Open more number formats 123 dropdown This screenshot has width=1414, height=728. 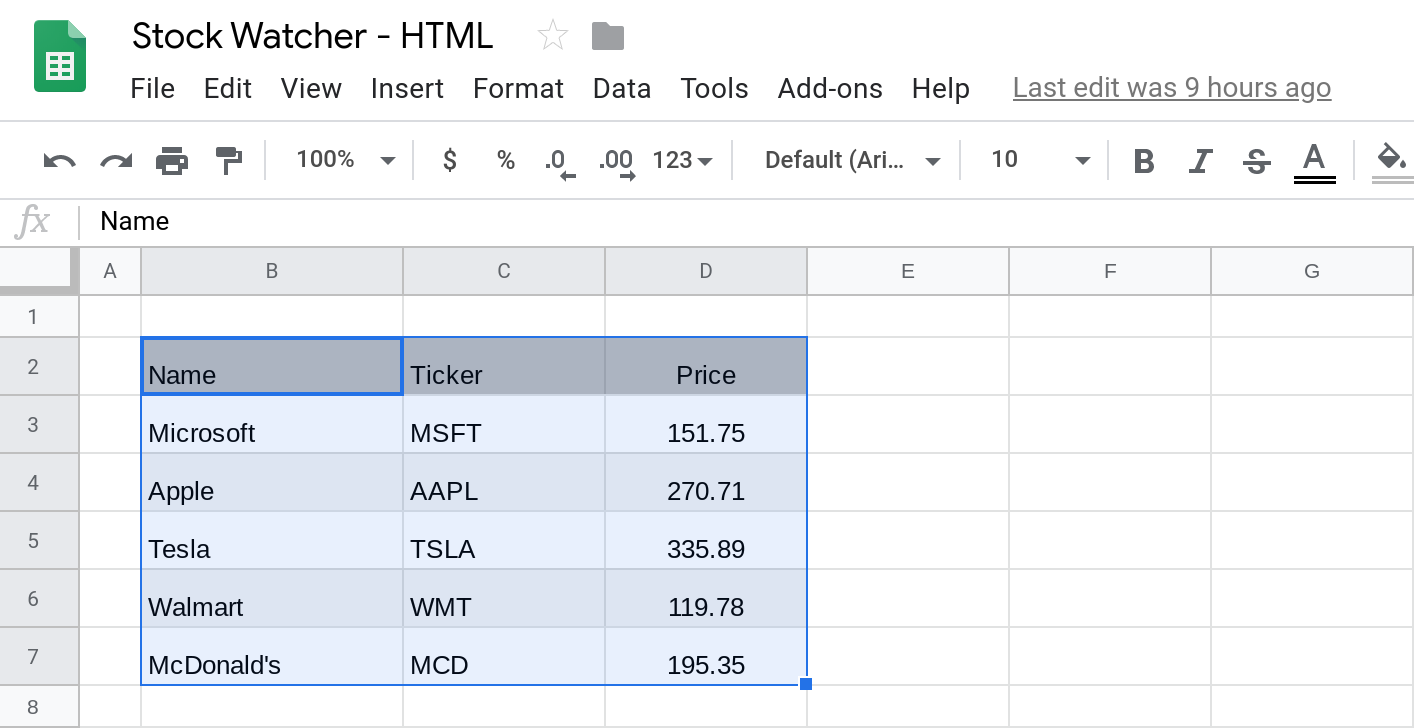[x=682, y=160]
